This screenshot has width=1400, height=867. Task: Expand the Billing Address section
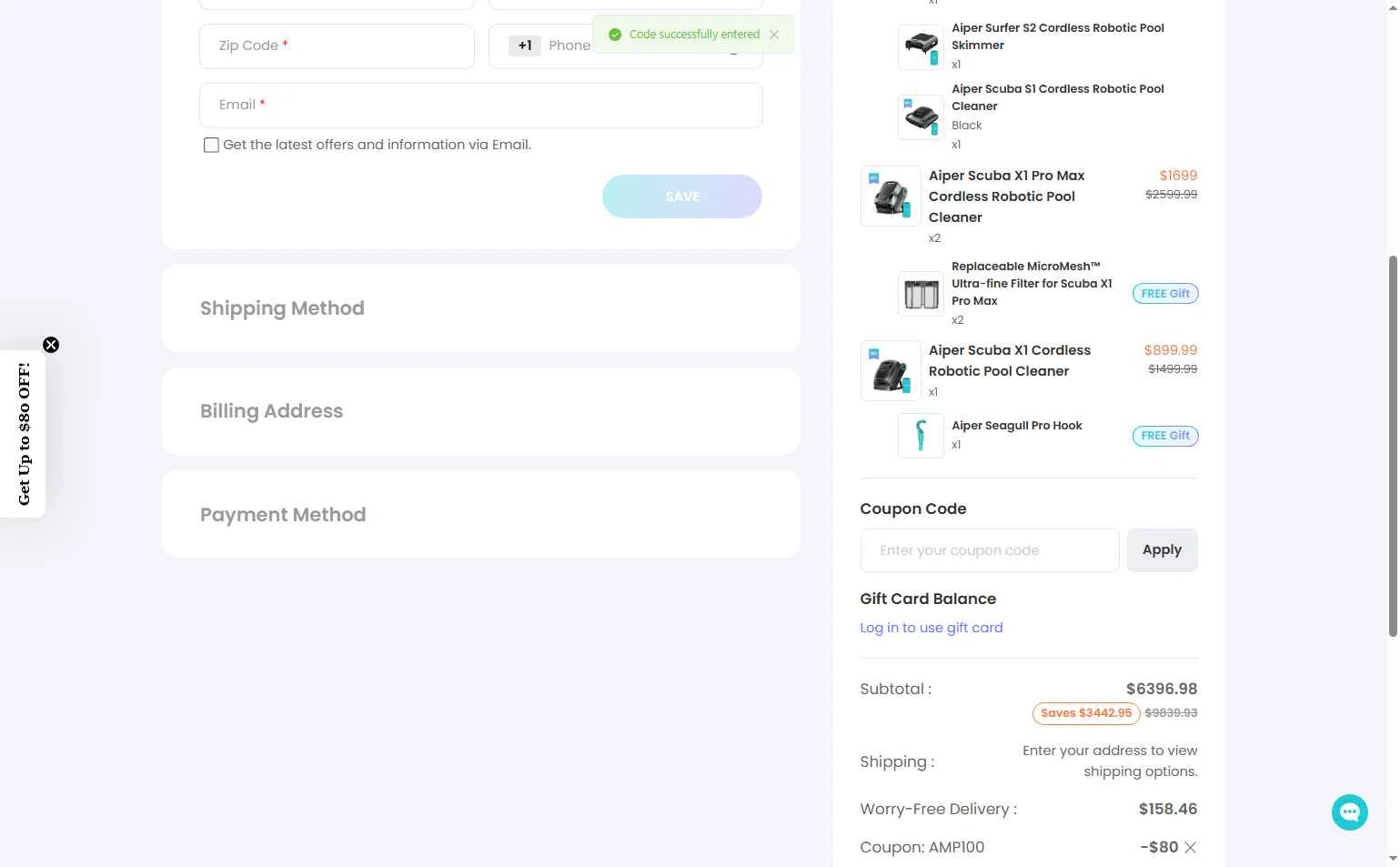pyautogui.click(x=481, y=411)
